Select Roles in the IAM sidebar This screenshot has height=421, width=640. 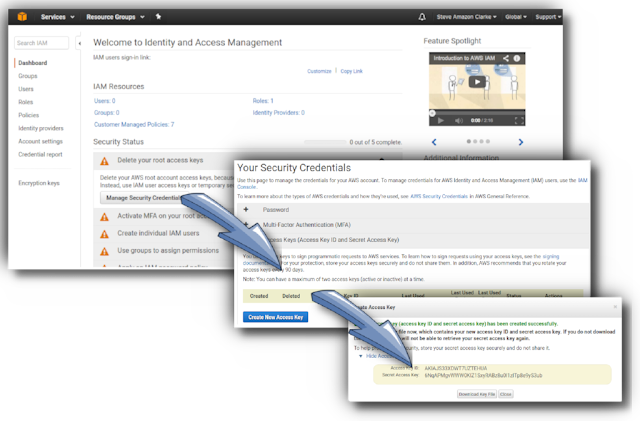pyautogui.click(x=25, y=102)
